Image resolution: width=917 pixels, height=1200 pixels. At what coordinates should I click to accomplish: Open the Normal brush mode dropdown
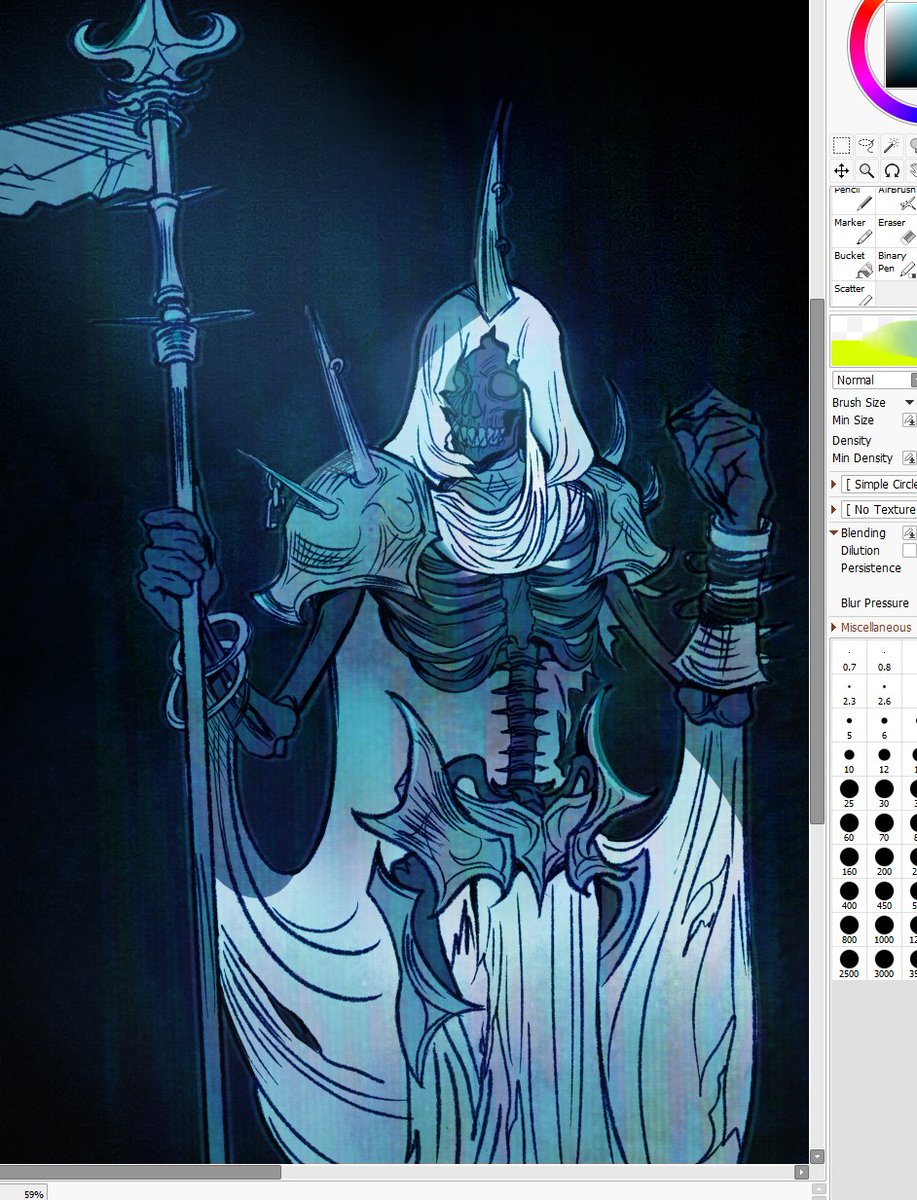point(874,380)
